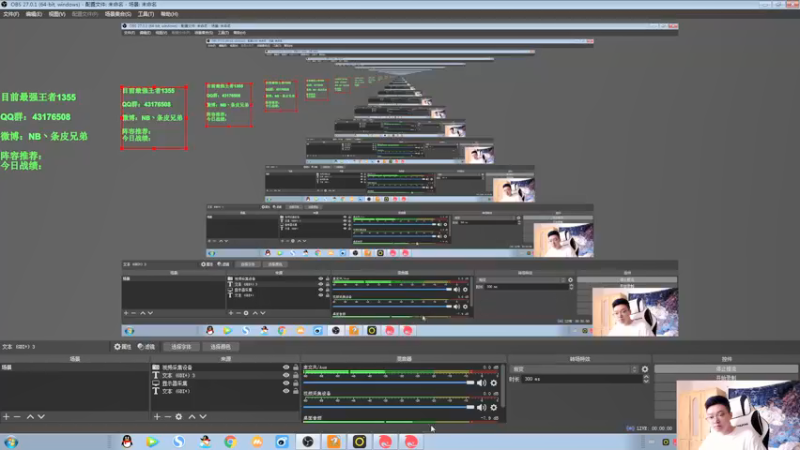Move the selected source down in the Sources dock
Screen dimensions: 800x450
pos(203,417)
